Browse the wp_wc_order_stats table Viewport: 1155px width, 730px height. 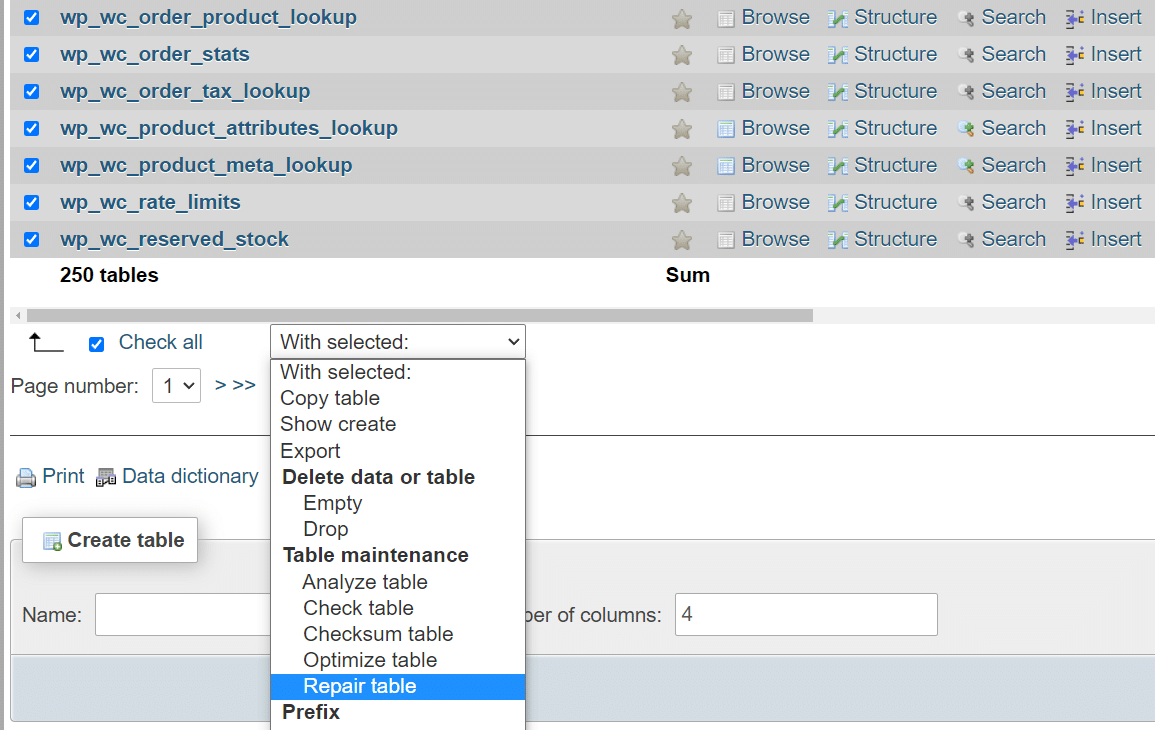click(775, 54)
